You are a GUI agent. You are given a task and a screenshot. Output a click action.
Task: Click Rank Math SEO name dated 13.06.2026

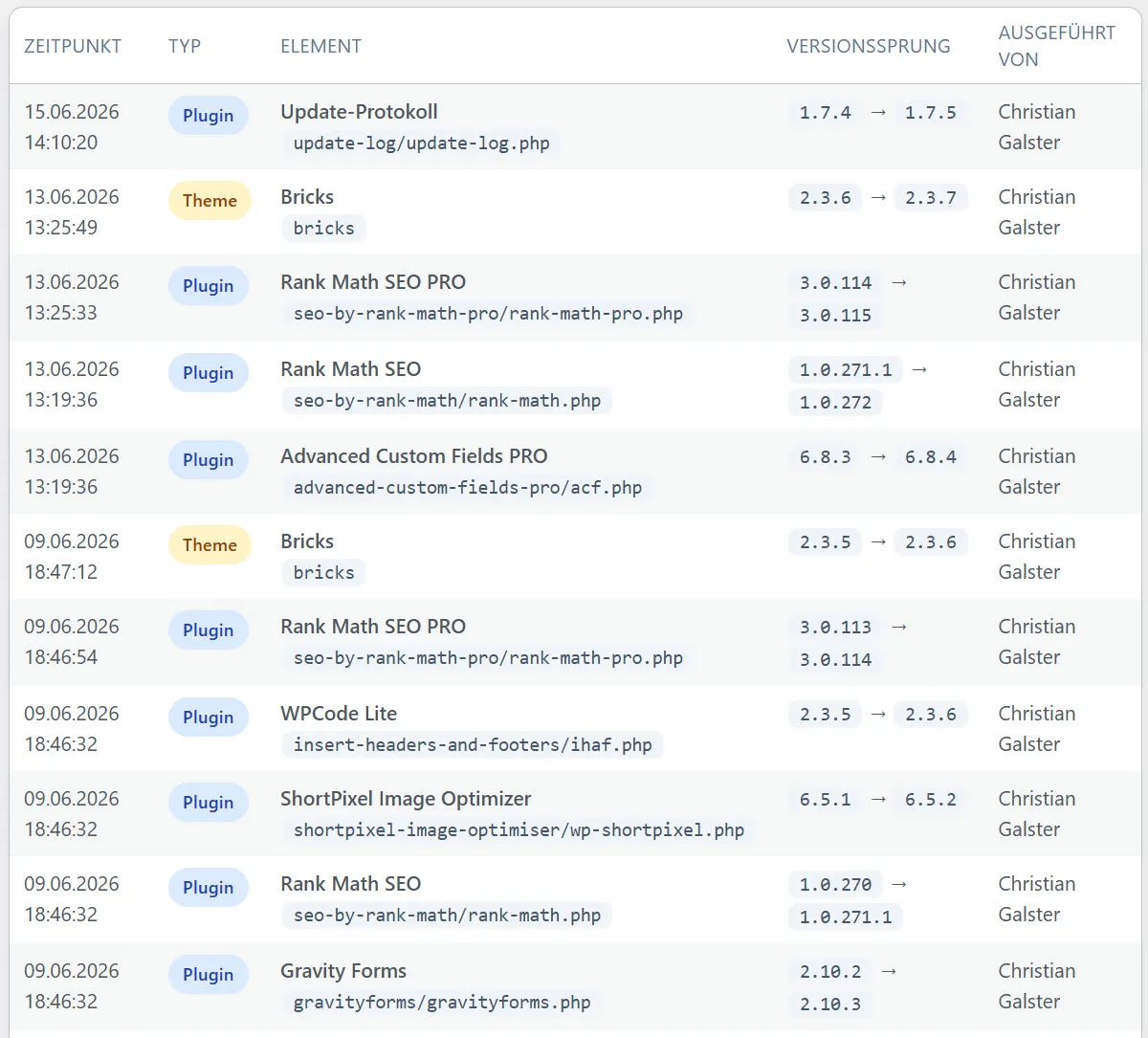pyautogui.click(x=350, y=369)
